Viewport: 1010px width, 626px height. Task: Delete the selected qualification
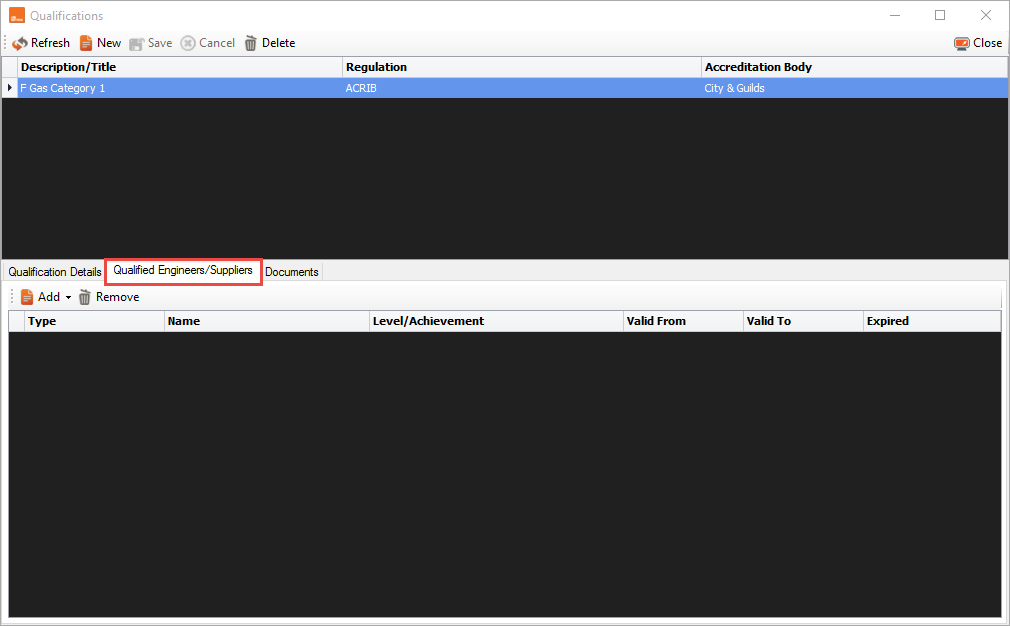[251, 43]
